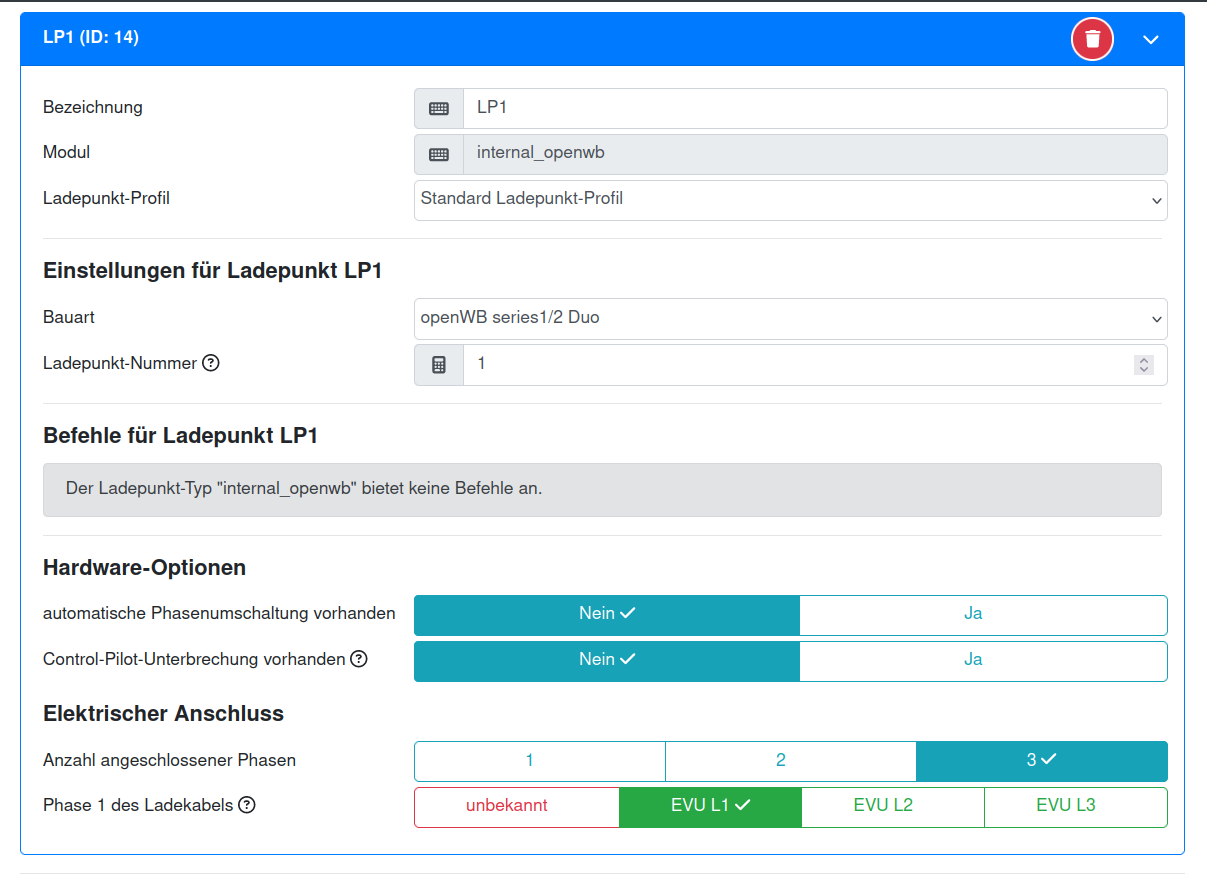Screen dimensions: 1207x881
Task: Click the notice about internal_openwb offering no commands
Action: click(602, 490)
